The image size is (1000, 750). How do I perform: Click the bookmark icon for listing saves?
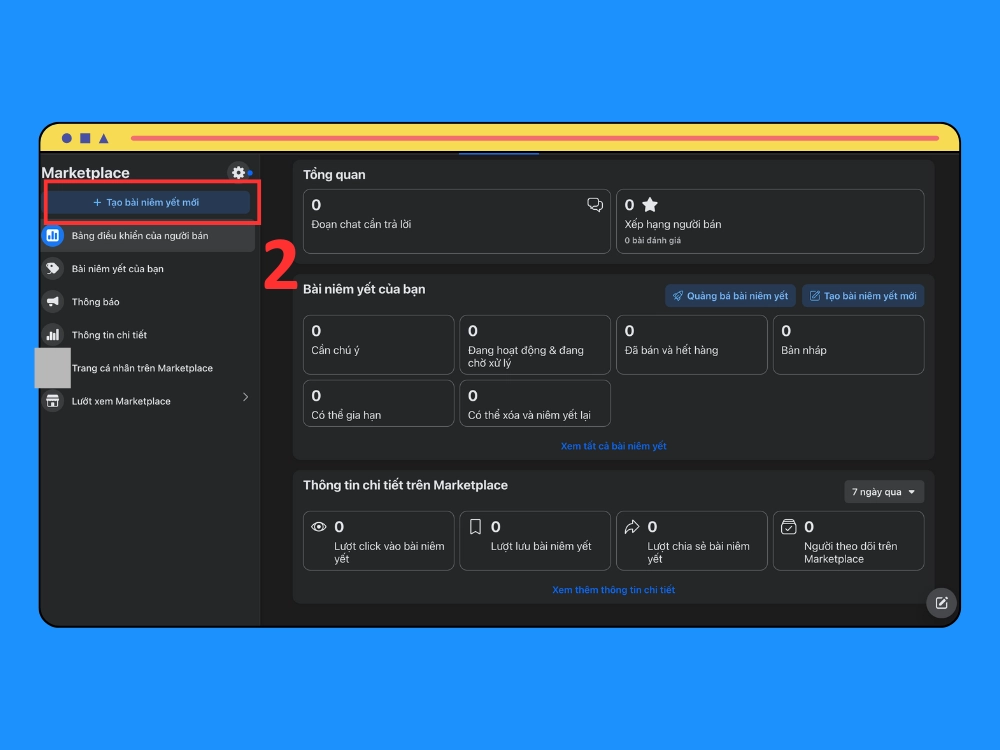[475, 527]
